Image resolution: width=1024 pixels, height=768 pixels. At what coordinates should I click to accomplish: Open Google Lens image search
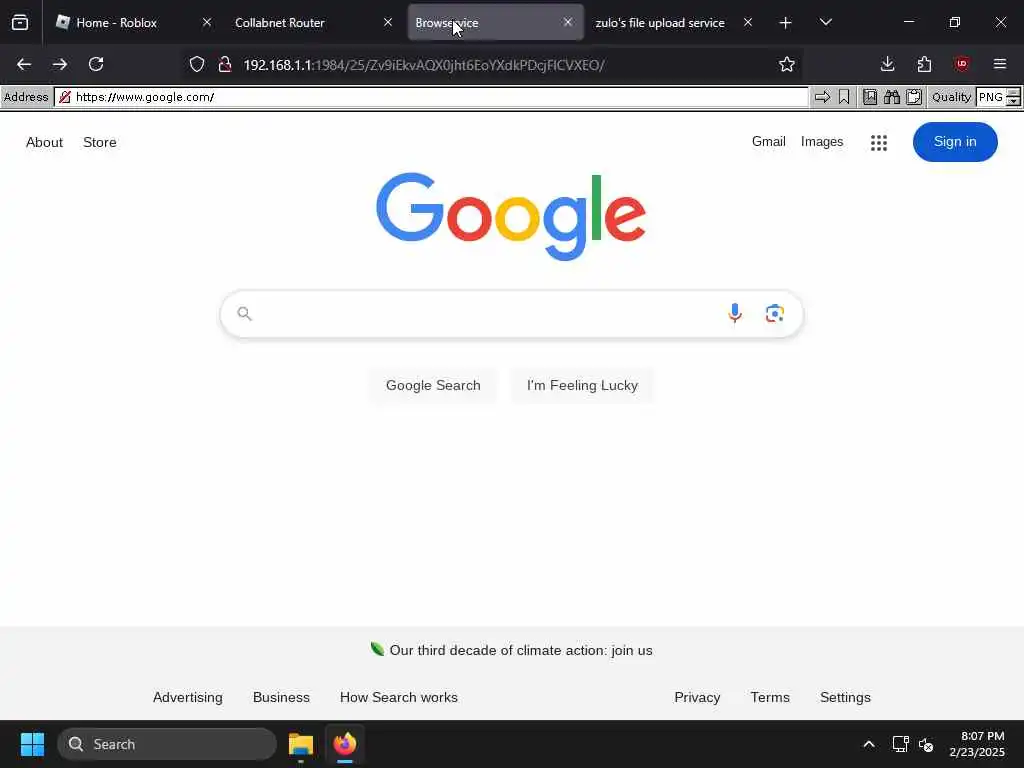click(x=775, y=314)
